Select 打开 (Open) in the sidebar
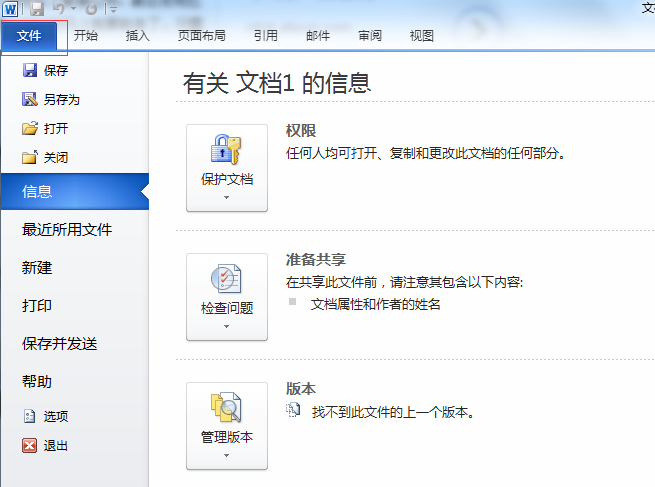 (x=55, y=129)
